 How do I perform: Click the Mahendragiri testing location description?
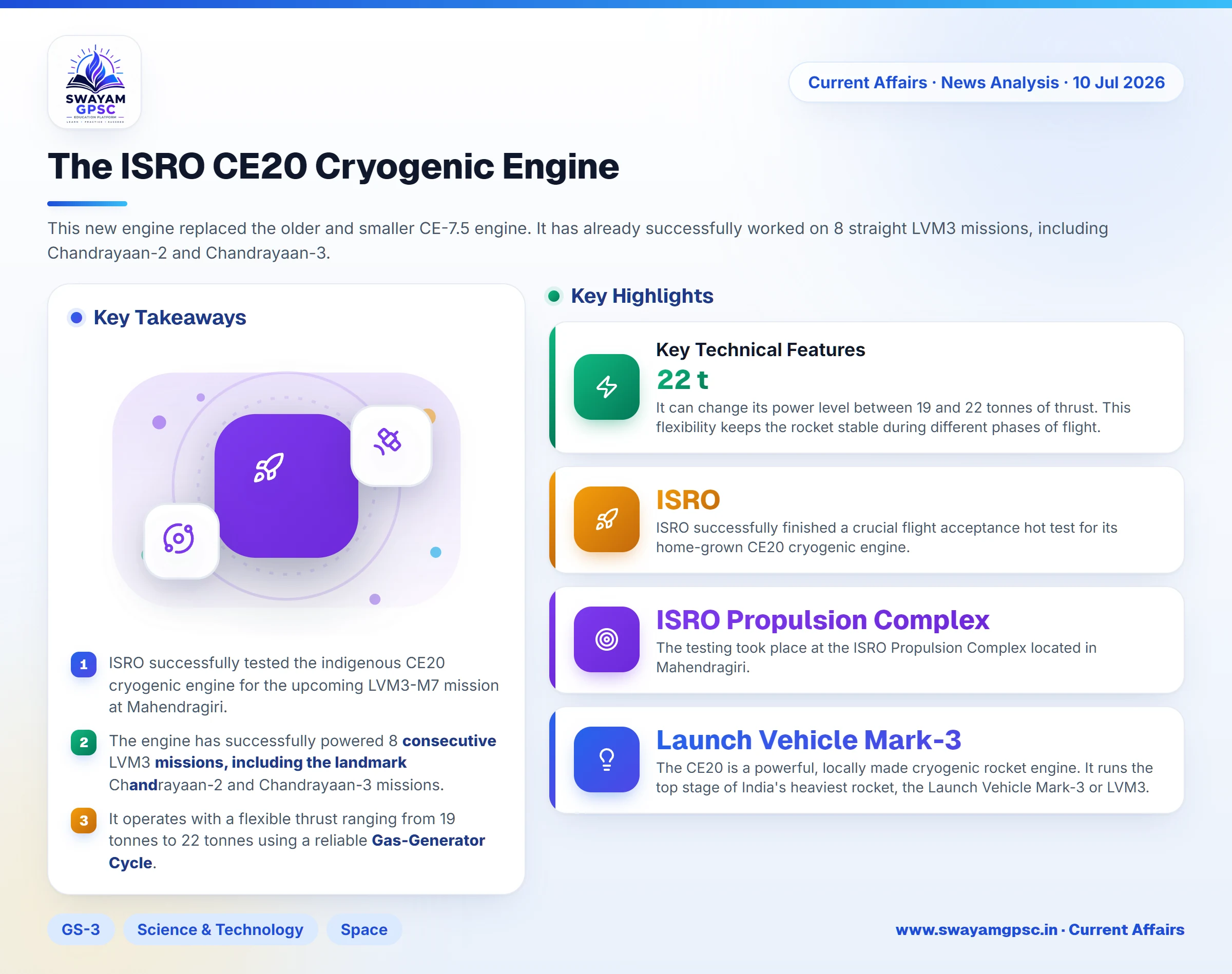click(876, 657)
